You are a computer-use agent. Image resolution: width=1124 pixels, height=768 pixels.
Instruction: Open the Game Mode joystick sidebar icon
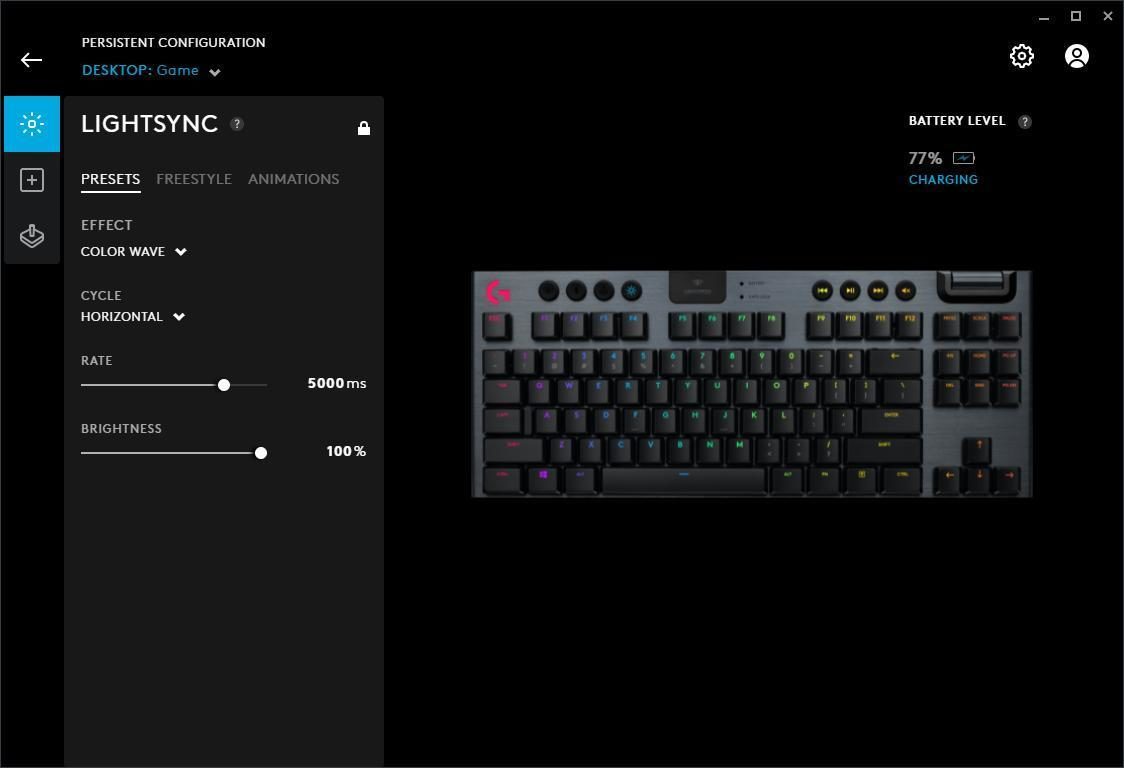click(x=32, y=236)
